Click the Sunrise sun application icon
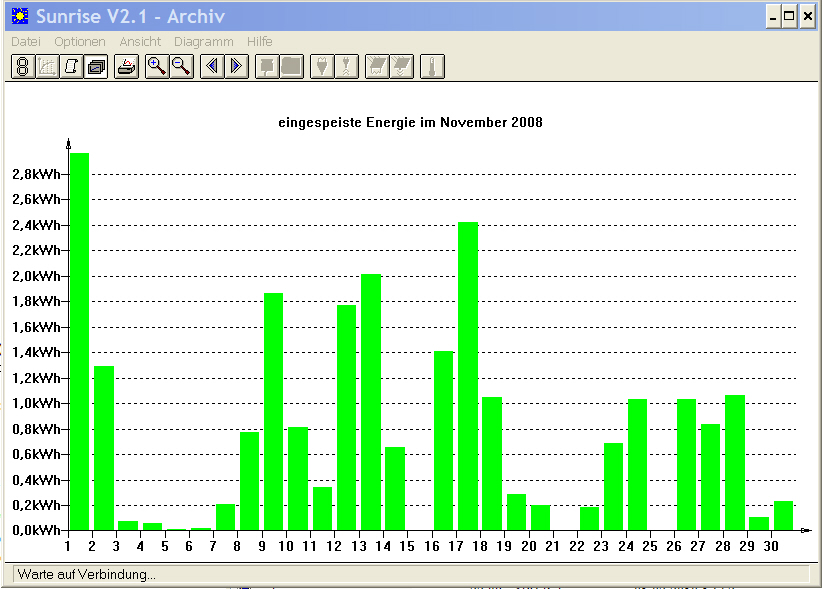The width and height of the screenshot is (823, 589). 20,16
